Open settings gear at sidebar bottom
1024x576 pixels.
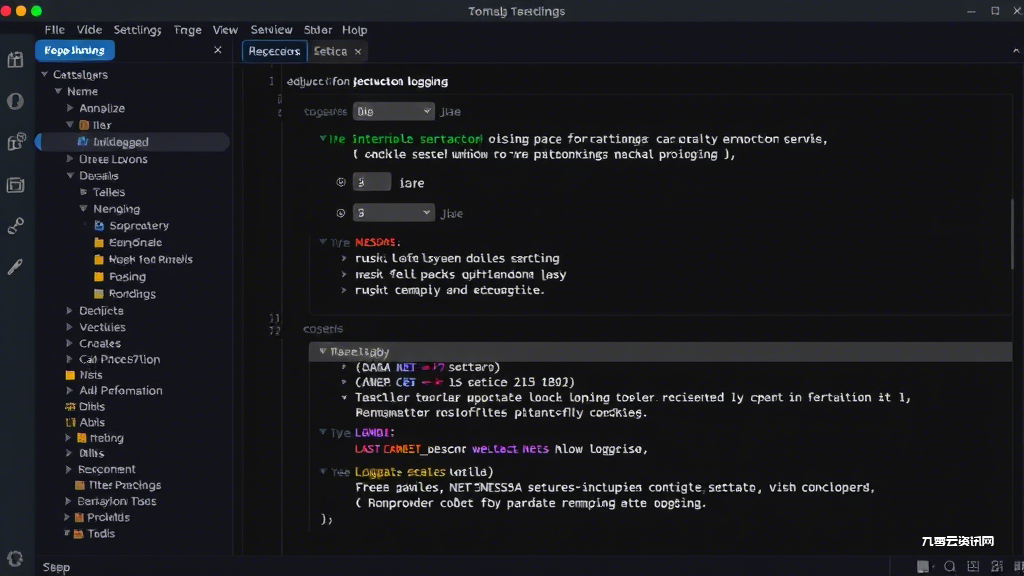(14, 558)
